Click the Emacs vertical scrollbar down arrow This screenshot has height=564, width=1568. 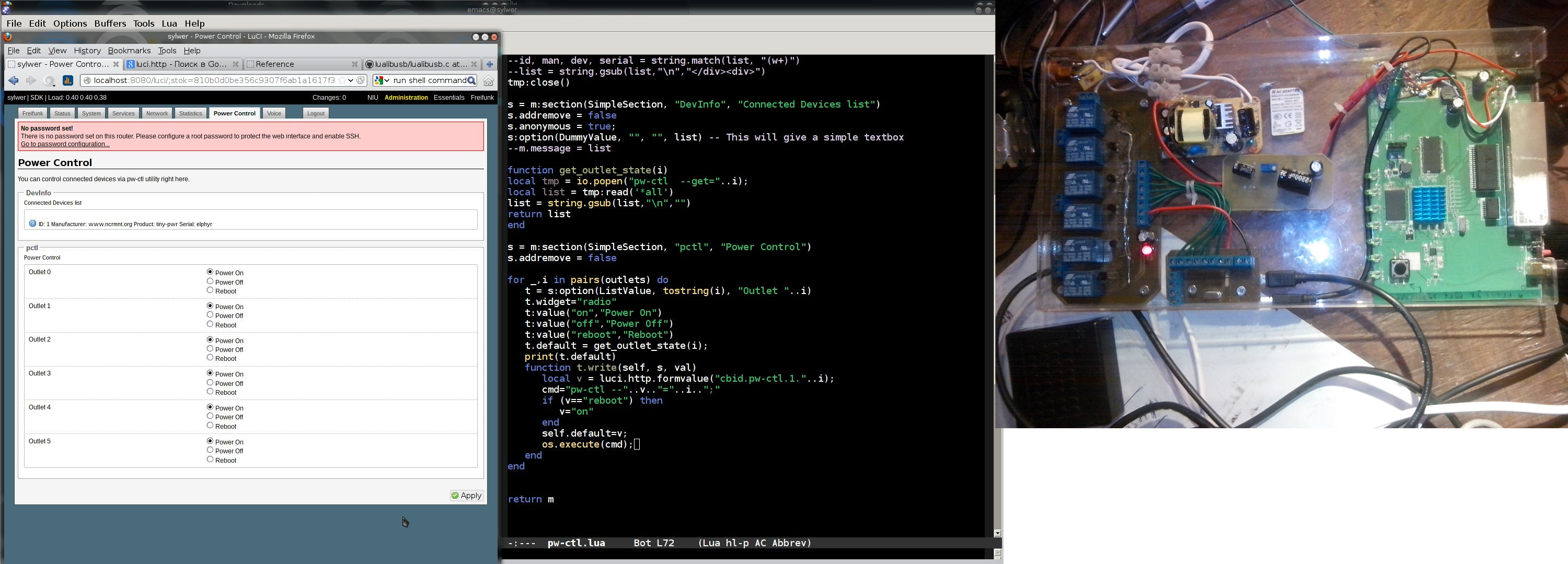[997, 533]
